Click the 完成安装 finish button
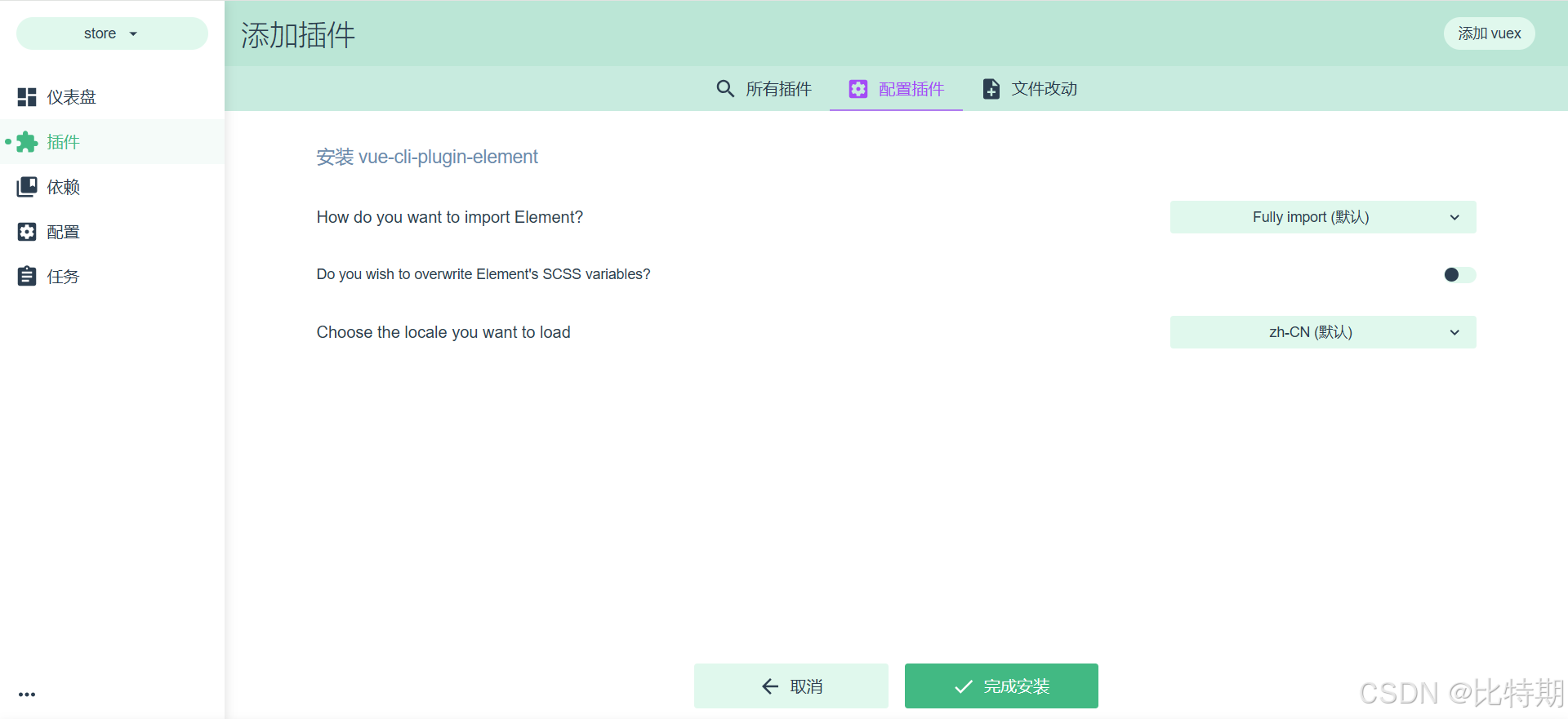 pos(1001,686)
